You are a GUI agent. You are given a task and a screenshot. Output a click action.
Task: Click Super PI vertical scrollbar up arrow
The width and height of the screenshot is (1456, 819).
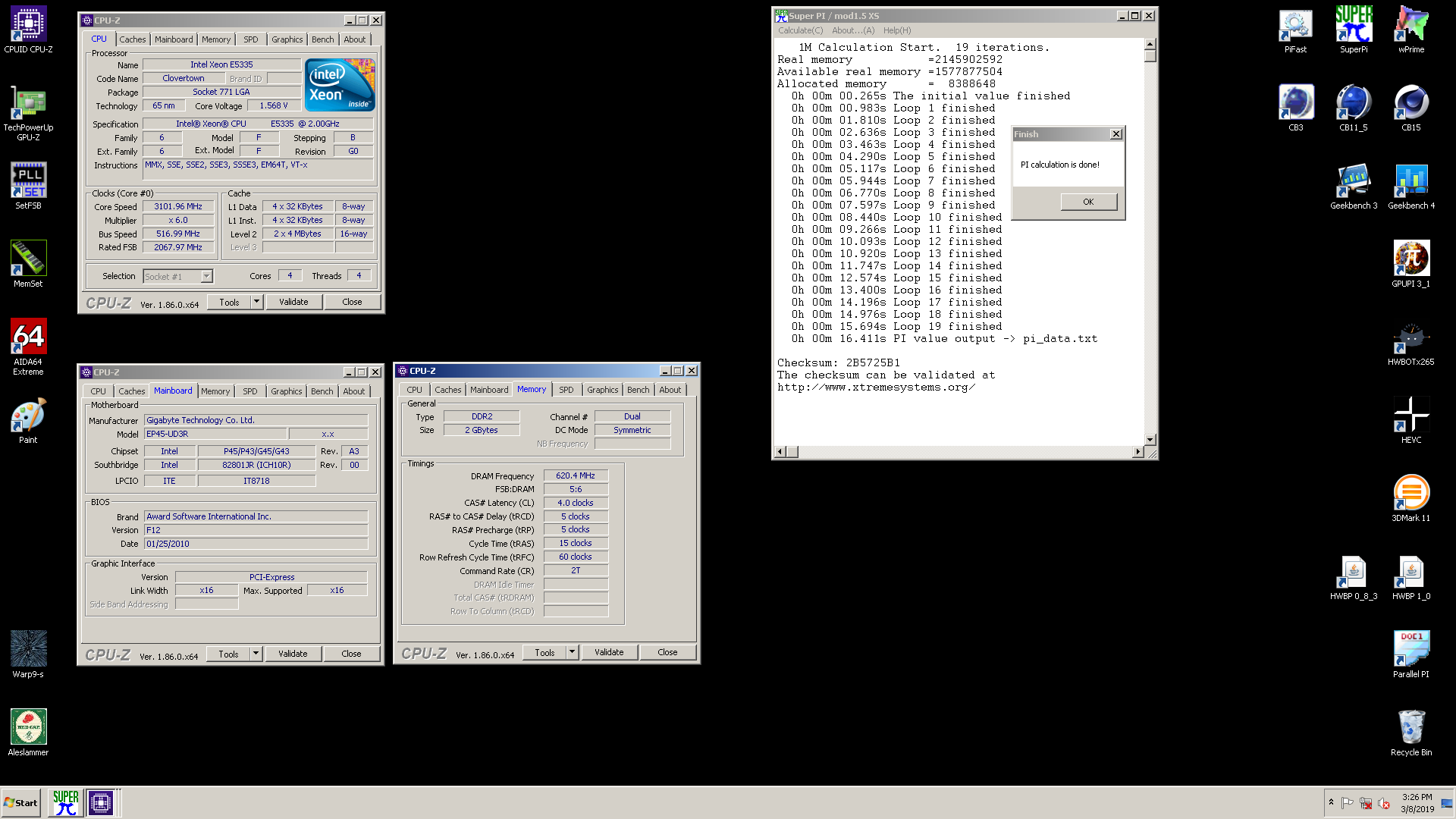click(1150, 44)
